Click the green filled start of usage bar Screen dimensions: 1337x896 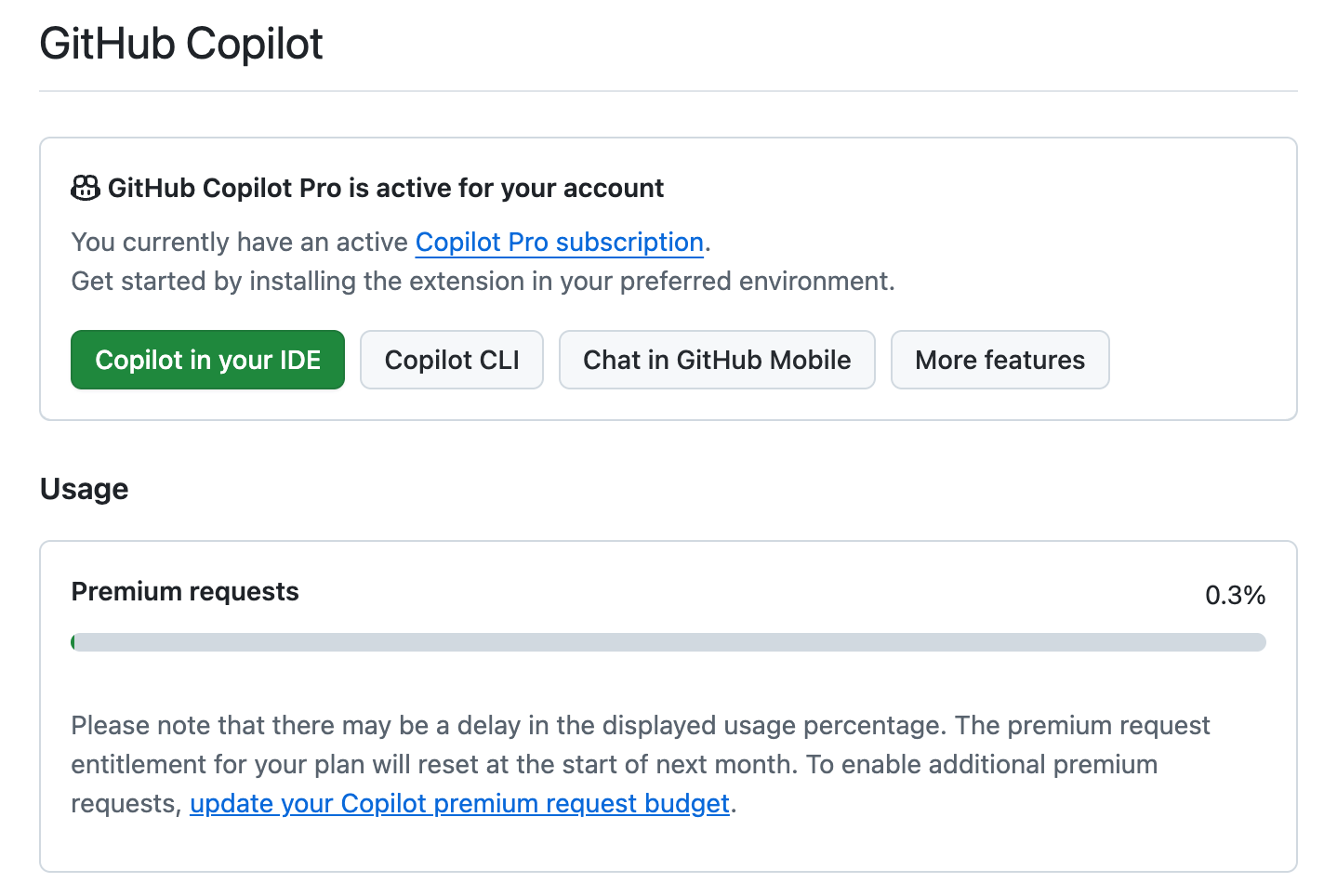[x=73, y=642]
